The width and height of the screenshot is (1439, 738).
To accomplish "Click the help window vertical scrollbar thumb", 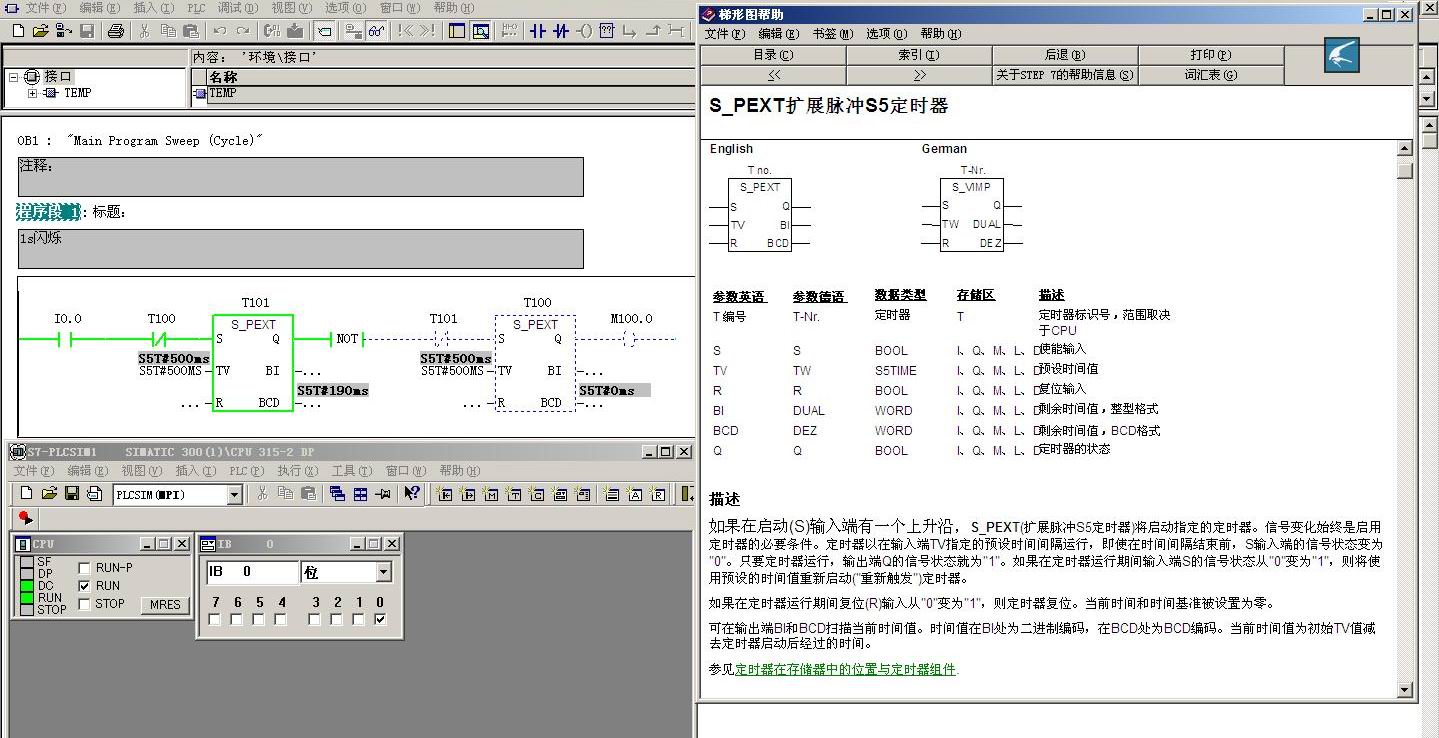I will click(1405, 170).
